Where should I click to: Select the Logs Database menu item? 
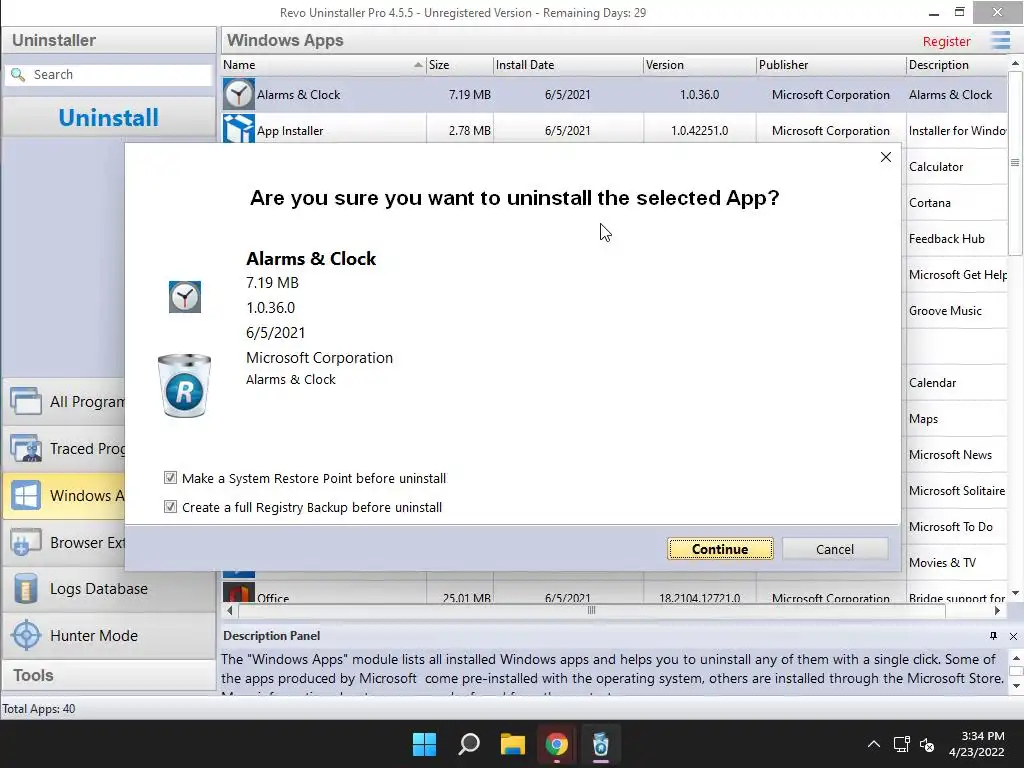click(x=108, y=588)
